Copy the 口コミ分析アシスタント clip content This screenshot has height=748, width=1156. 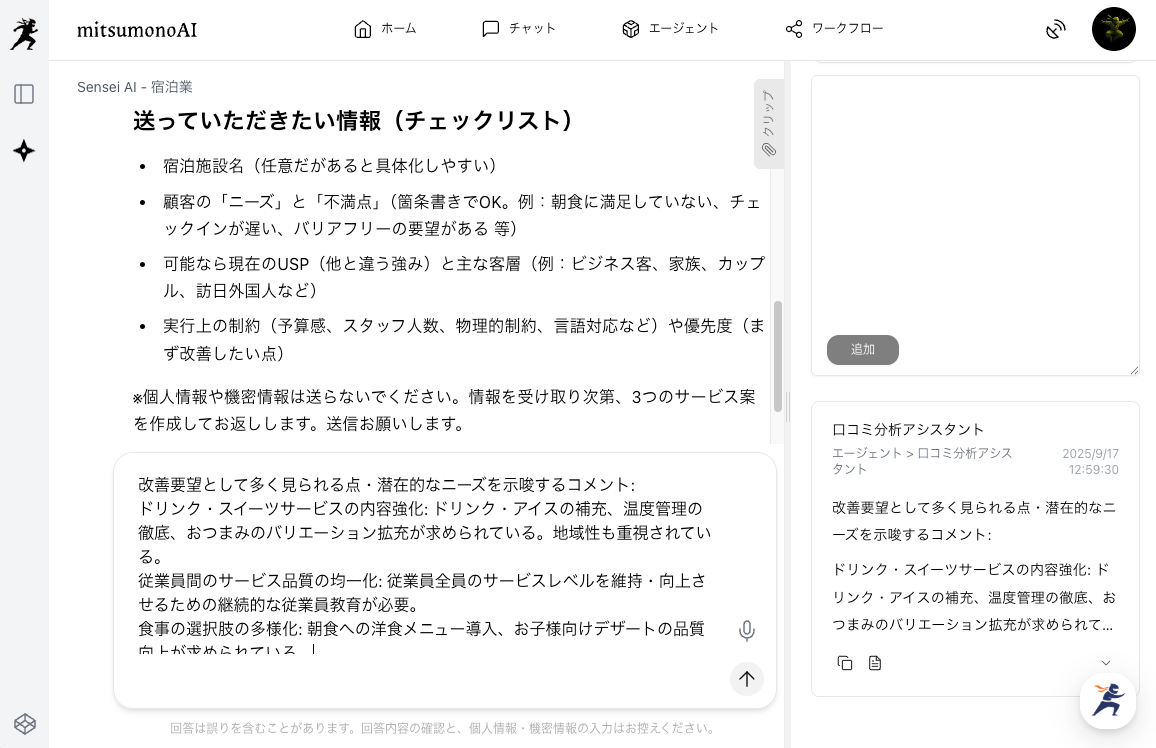pos(845,663)
